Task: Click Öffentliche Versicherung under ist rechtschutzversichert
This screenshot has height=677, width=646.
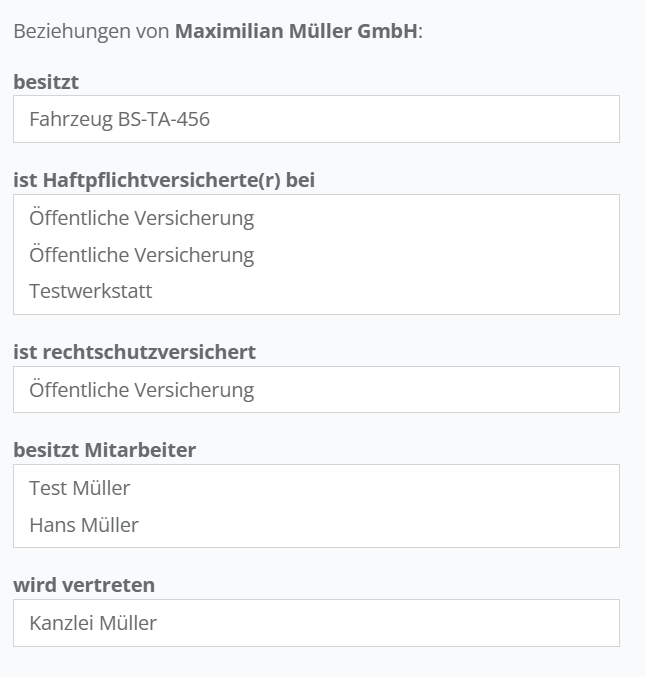Action: coord(141,390)
